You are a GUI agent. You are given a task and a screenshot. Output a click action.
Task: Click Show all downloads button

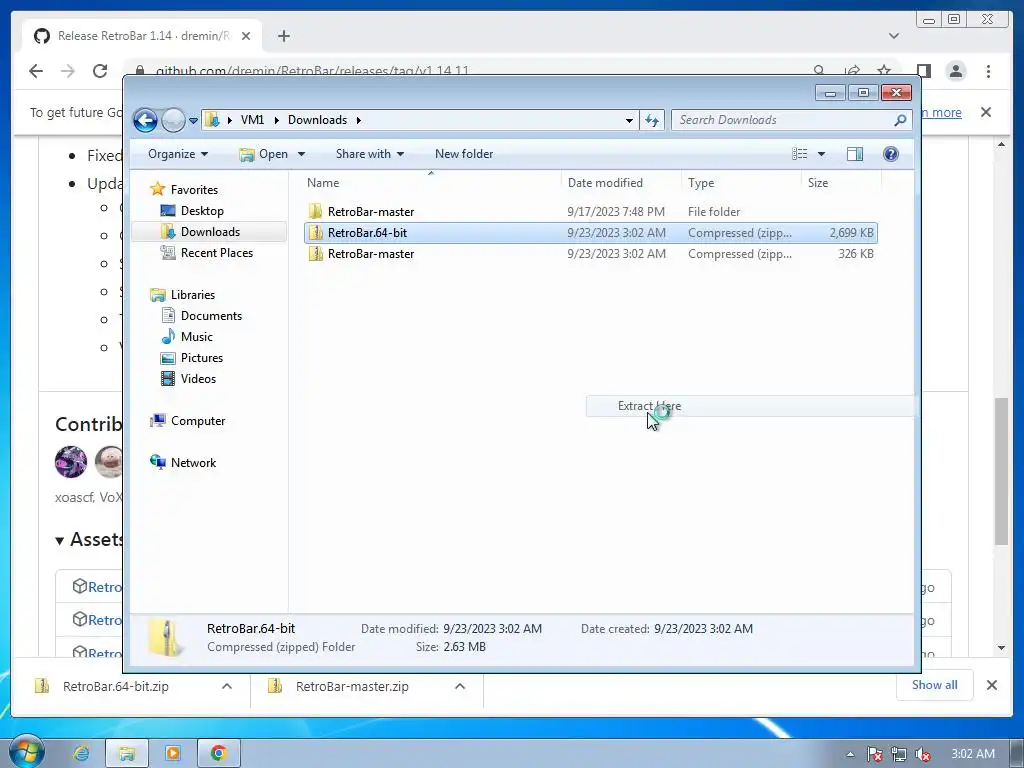click(x=934, y=684)
